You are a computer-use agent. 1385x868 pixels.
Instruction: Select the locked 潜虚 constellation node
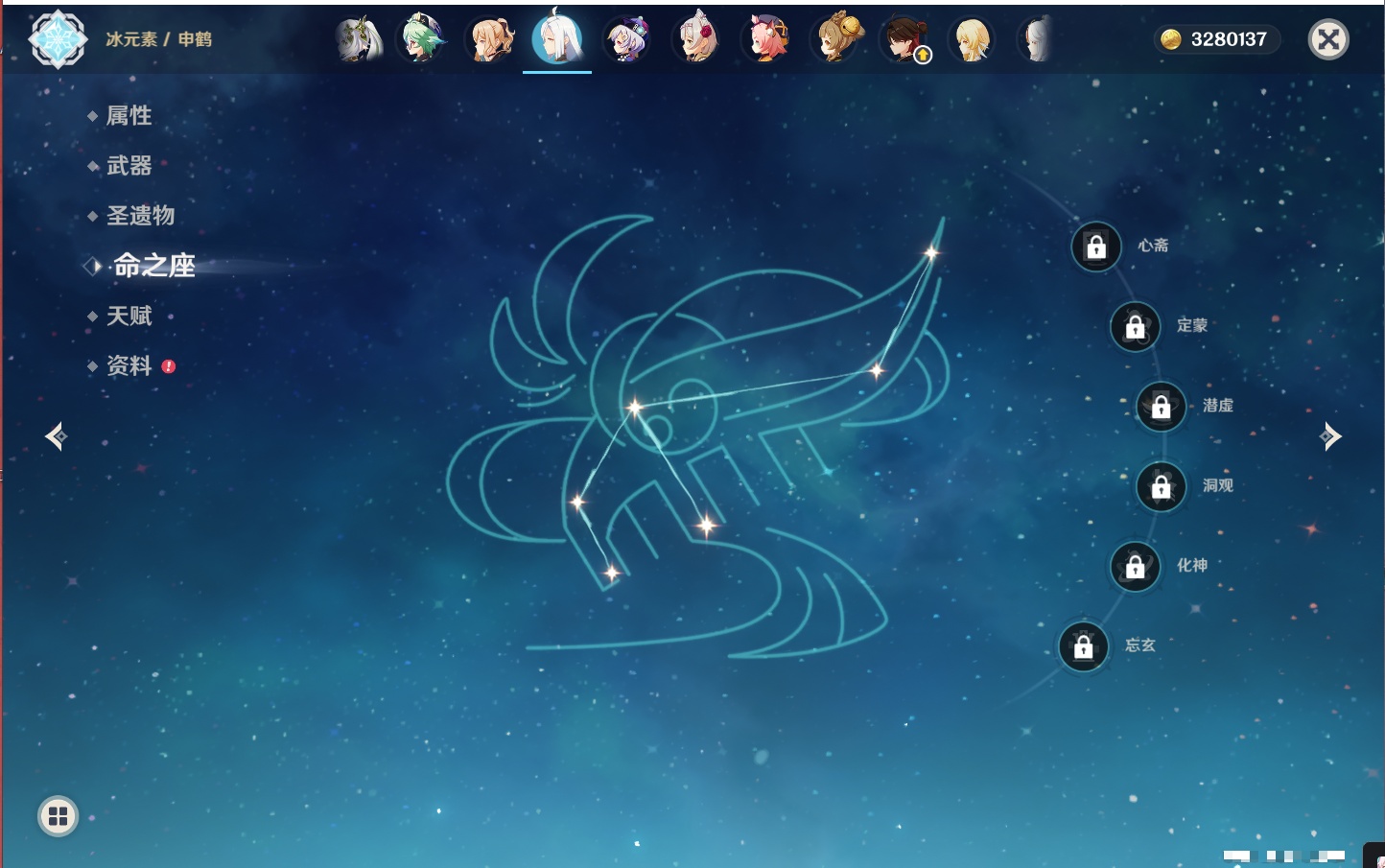(x=1161, y=407)
